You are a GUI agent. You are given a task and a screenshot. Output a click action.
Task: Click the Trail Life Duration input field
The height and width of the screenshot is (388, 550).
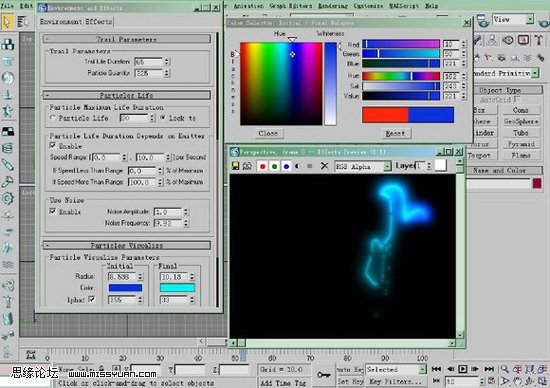coord(148,62)
